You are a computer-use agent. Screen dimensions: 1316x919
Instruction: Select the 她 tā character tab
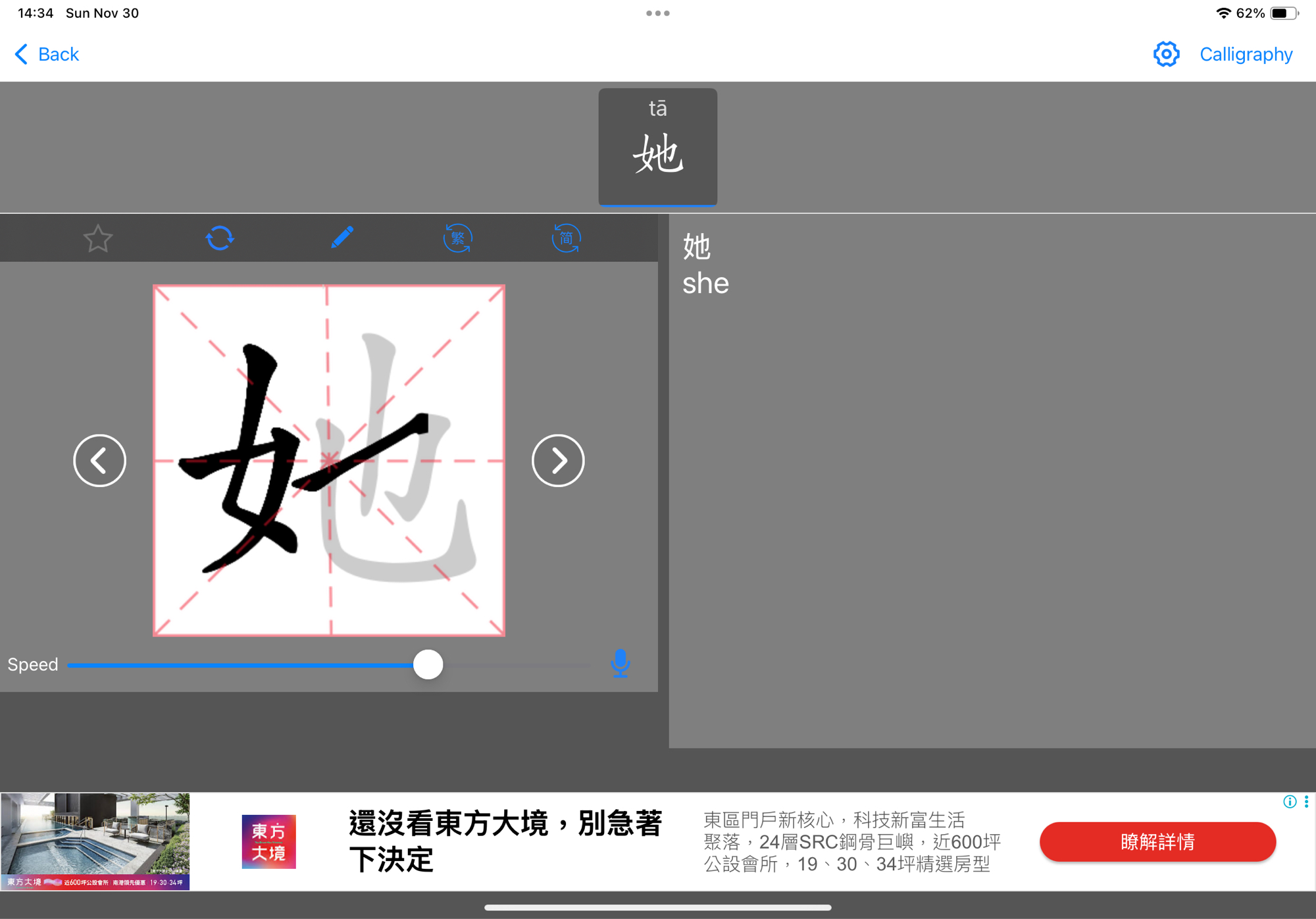click(x=657, y=147)
